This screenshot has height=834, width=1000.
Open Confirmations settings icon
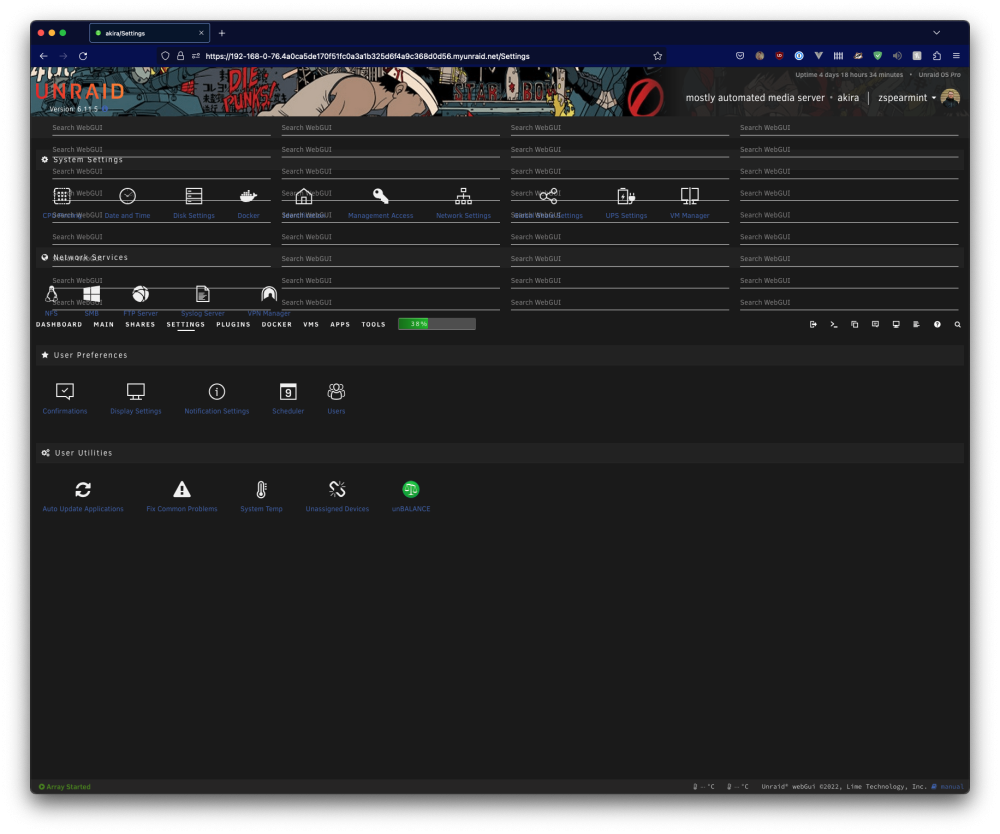(65, 391)
